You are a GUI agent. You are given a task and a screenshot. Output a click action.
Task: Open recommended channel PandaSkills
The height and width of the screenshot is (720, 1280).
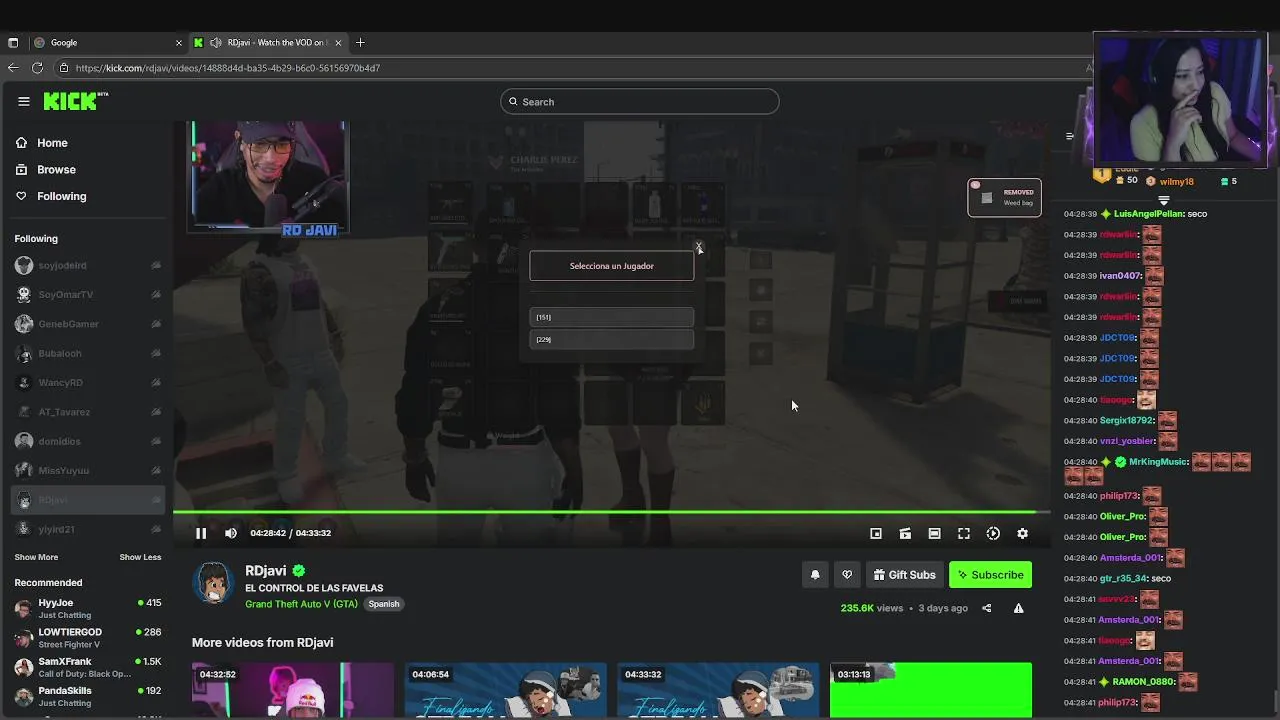(x=88, y=696)
